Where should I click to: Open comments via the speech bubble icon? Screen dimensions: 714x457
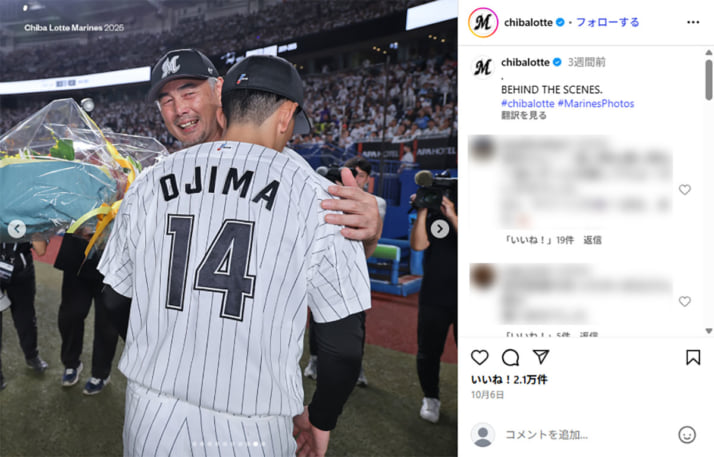[x=510, y=357]
